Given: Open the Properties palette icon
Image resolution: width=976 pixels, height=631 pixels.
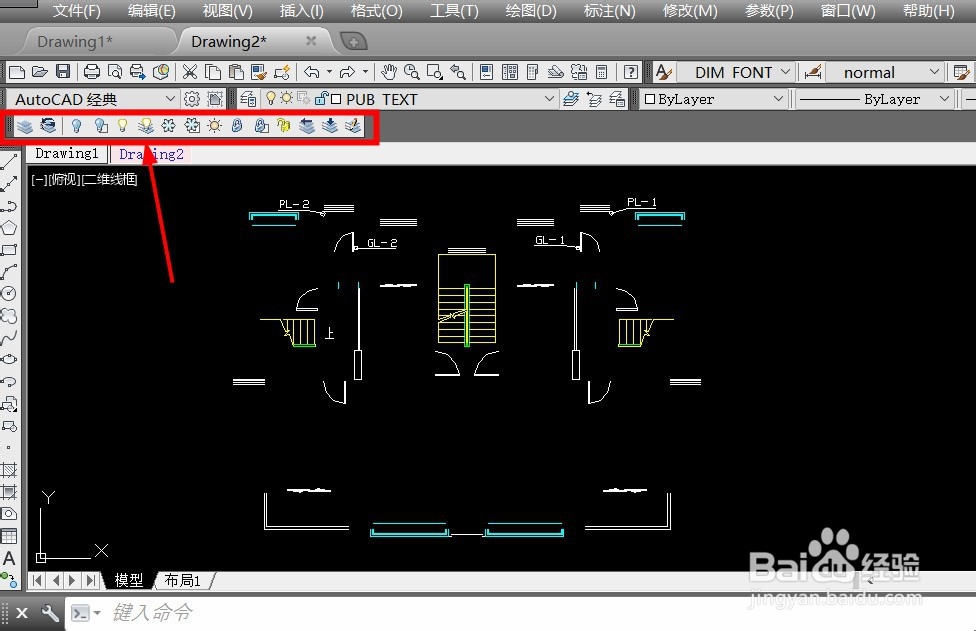Looking at the screenshot, I should point(487,72).
